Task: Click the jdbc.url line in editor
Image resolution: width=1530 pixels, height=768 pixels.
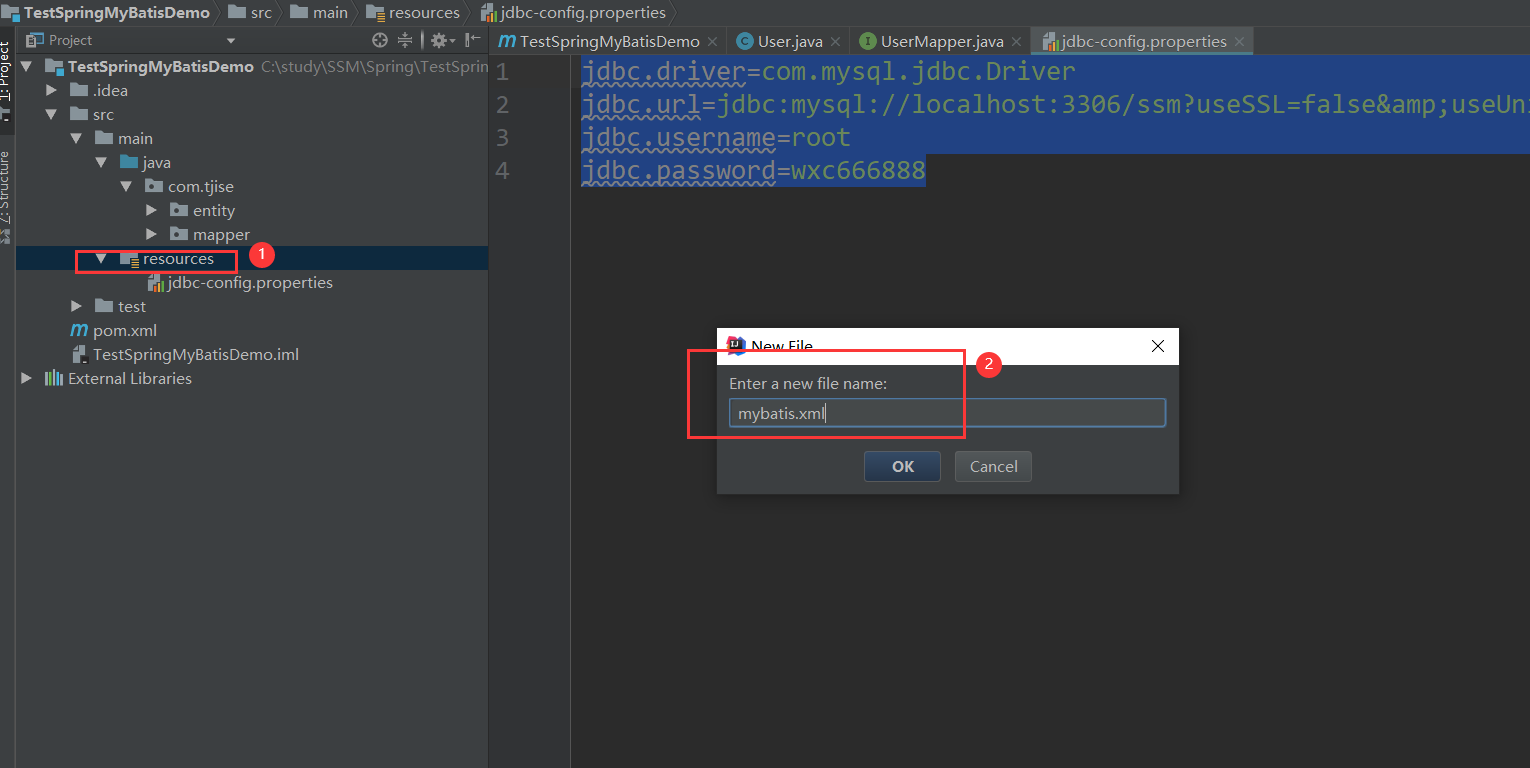Action: [1056, 105]
